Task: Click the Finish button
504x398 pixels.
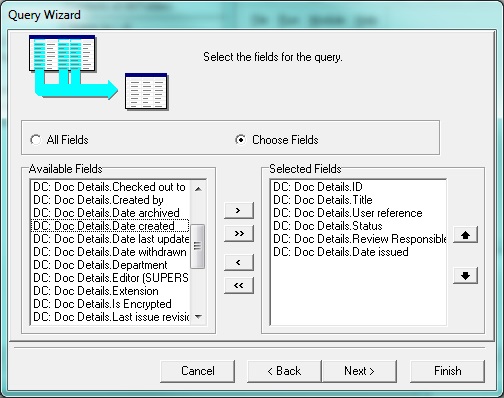Action: coord(447,371)
